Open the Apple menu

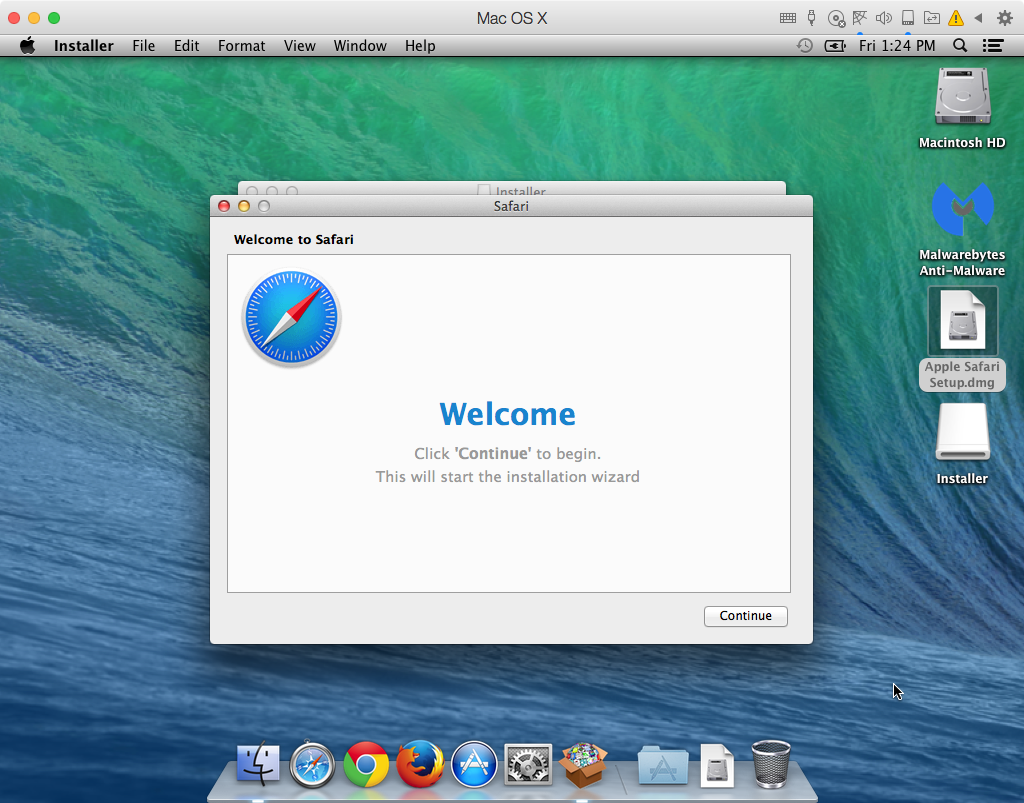27,46
